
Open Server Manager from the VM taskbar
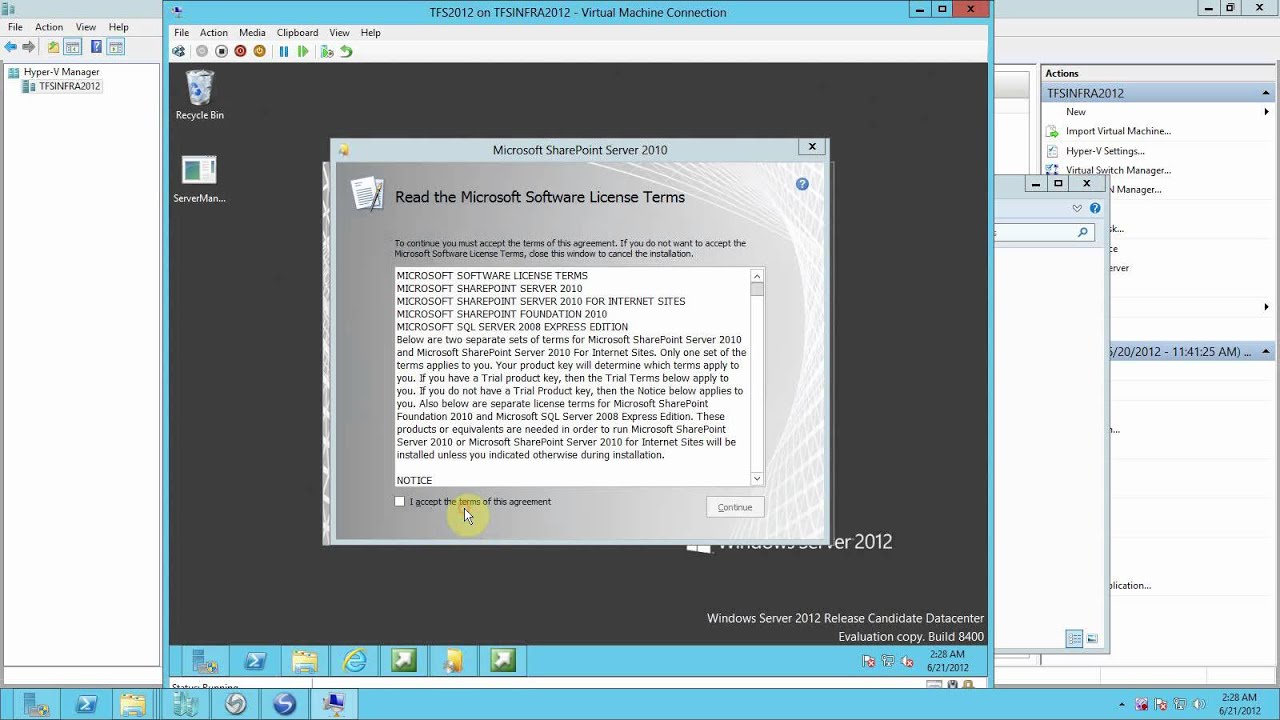pos(205,661)
